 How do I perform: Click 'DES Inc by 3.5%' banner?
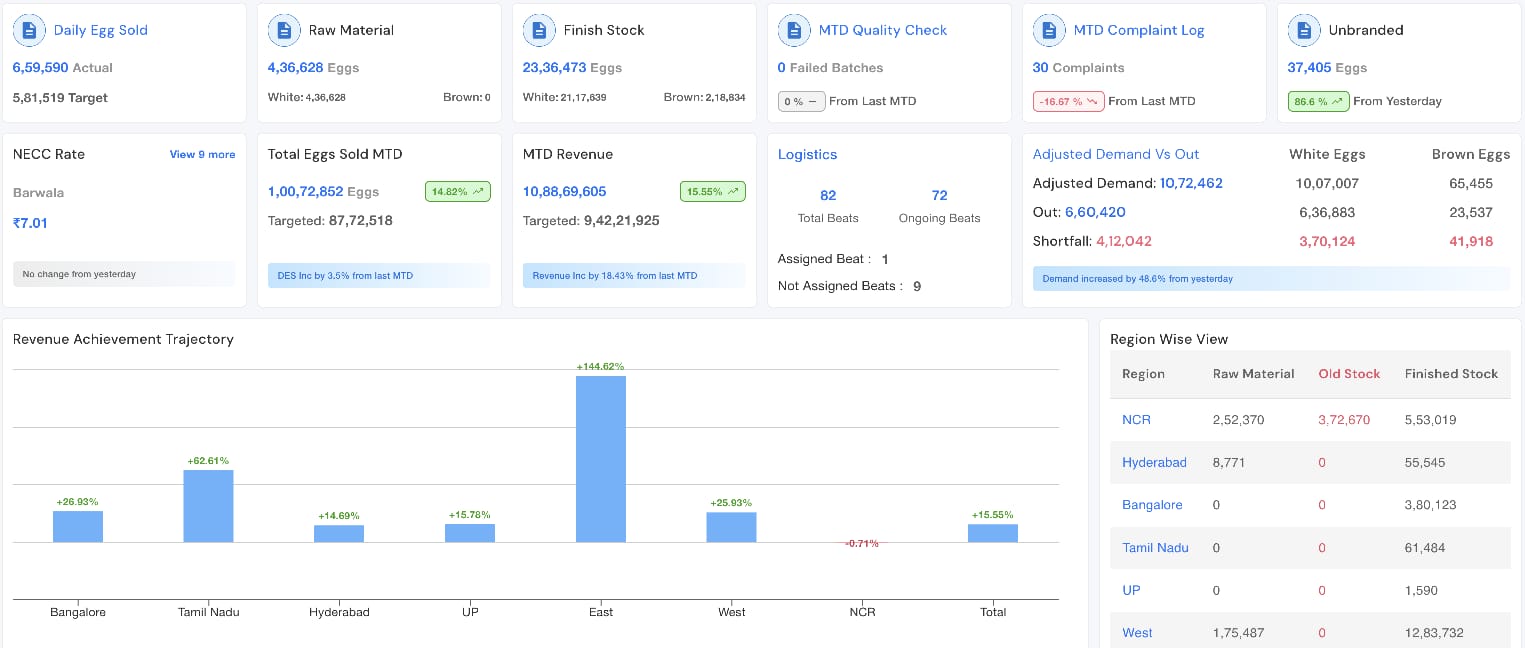(x=379, y=276)
